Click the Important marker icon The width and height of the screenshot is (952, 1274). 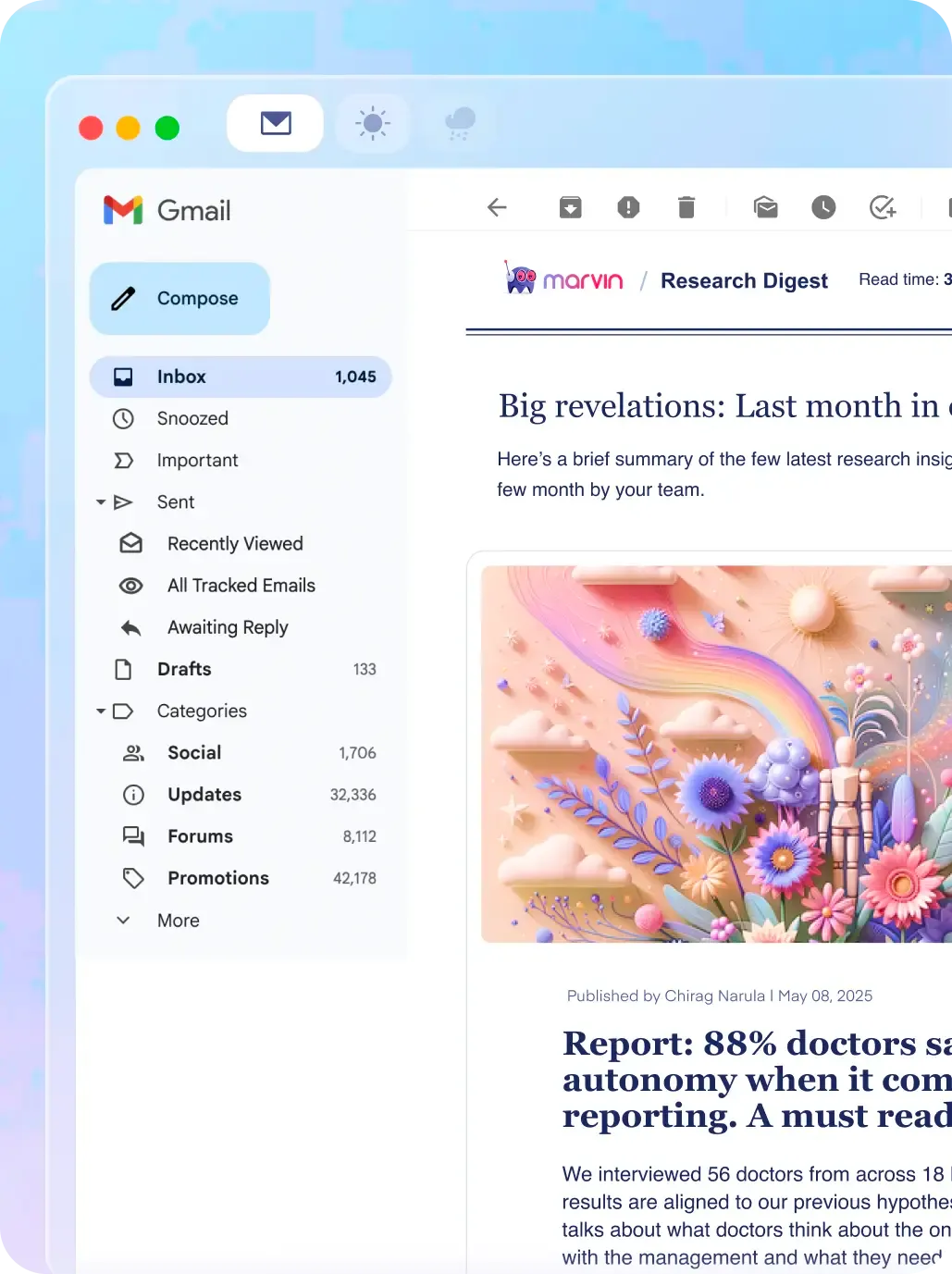(x=123, y=461)
